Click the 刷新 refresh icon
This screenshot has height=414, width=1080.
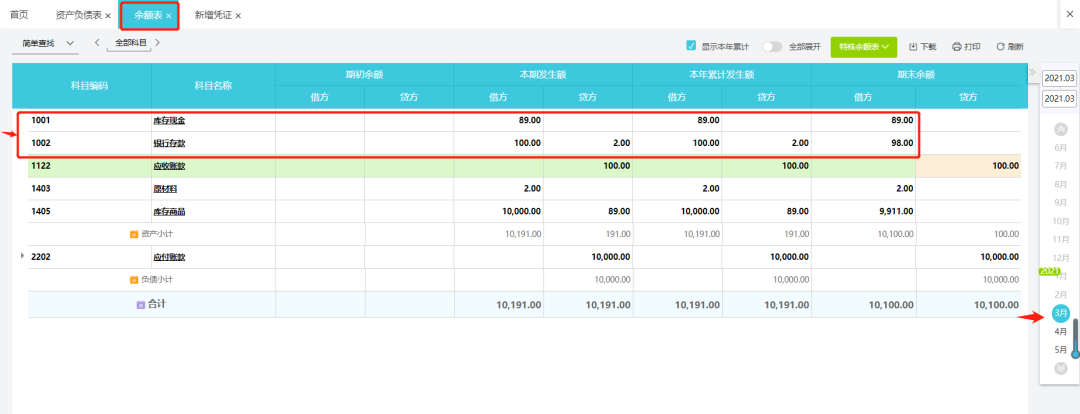(x=999, y=47)
